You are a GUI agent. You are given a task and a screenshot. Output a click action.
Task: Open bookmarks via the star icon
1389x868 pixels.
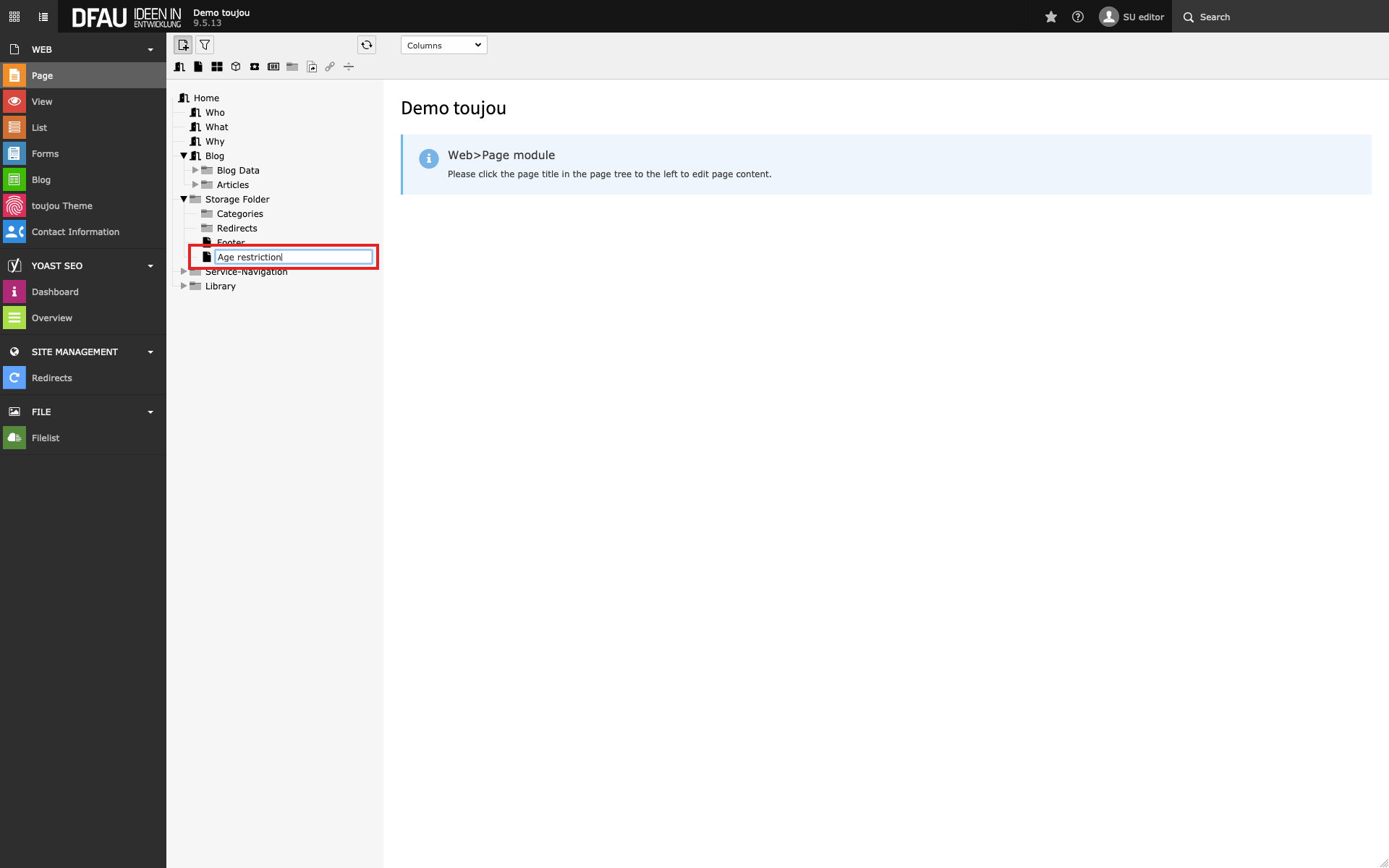tap(1051, 17)
